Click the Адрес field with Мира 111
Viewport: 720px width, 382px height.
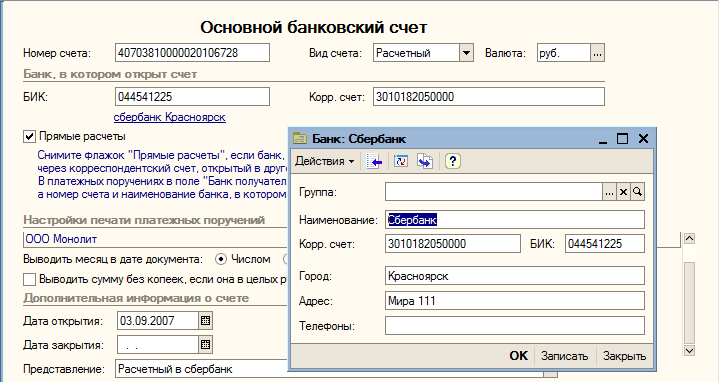515,301
